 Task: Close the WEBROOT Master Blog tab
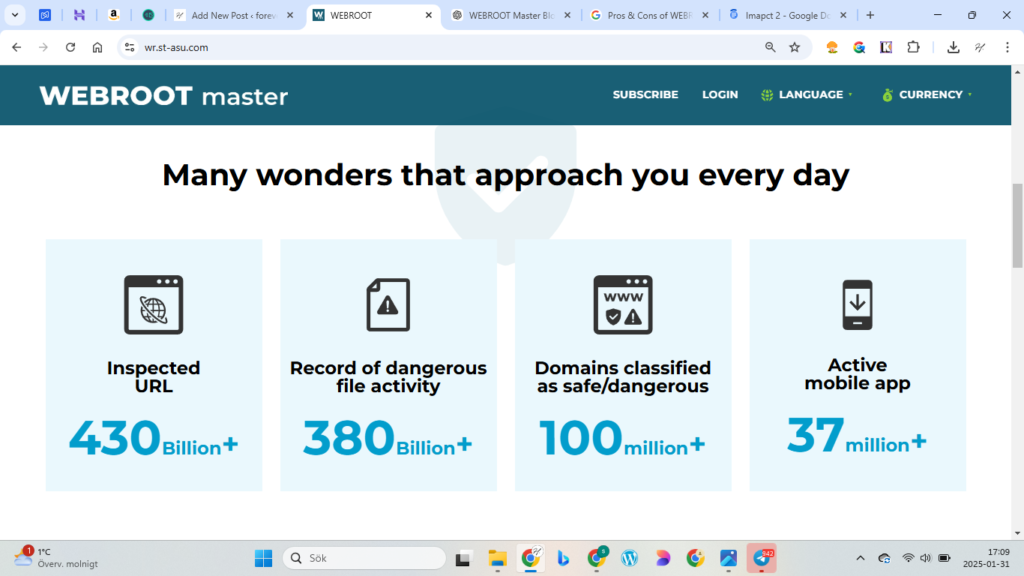[x=567, y=15]
